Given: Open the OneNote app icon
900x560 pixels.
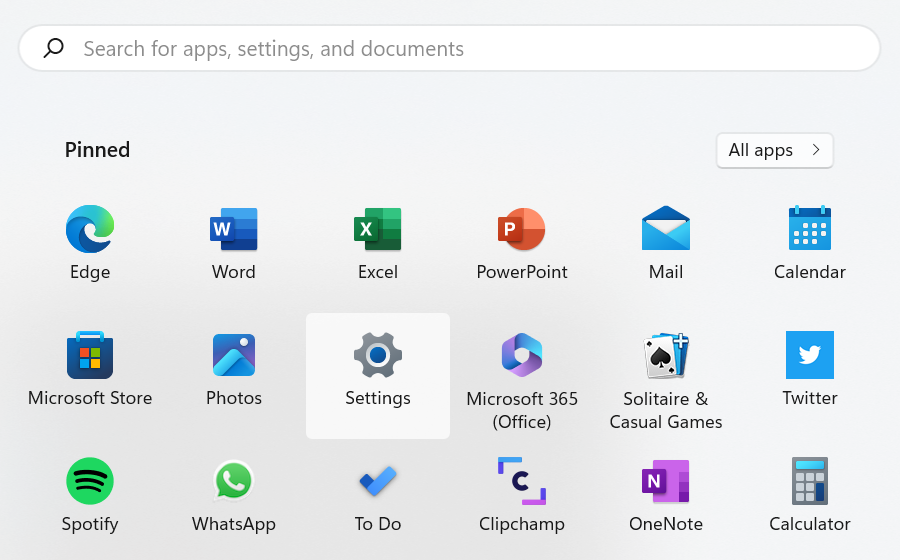Looking at the screenshot, I should click(x=666, y=481).
